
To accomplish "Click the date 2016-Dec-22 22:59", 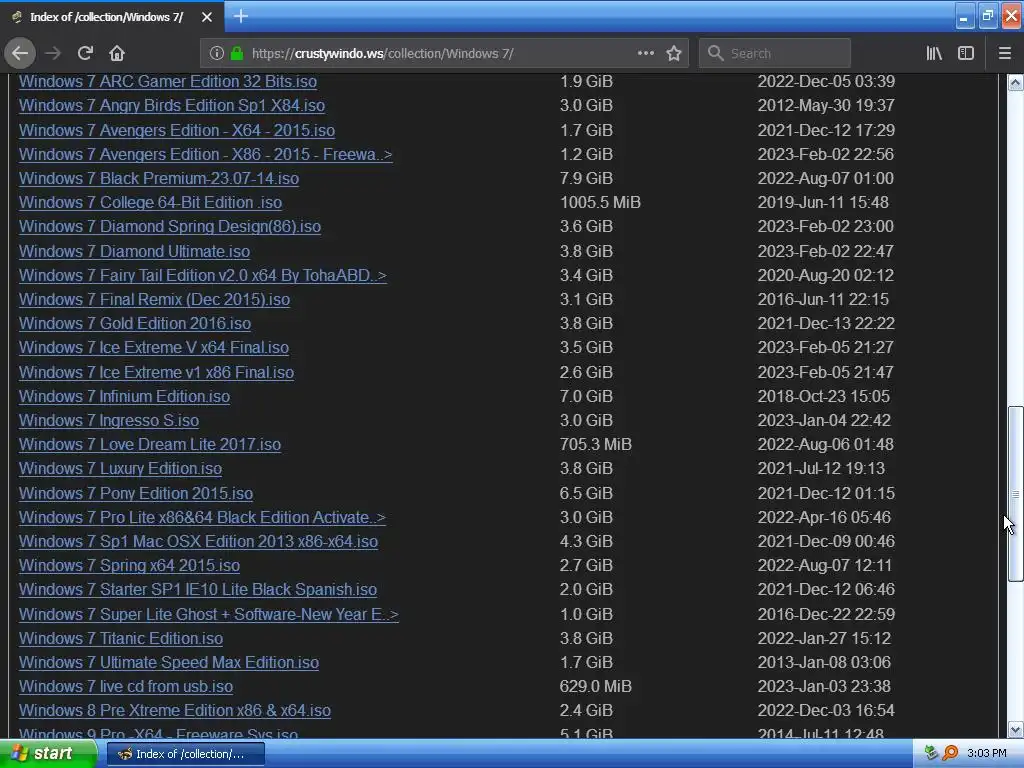I will coord(826,615).
